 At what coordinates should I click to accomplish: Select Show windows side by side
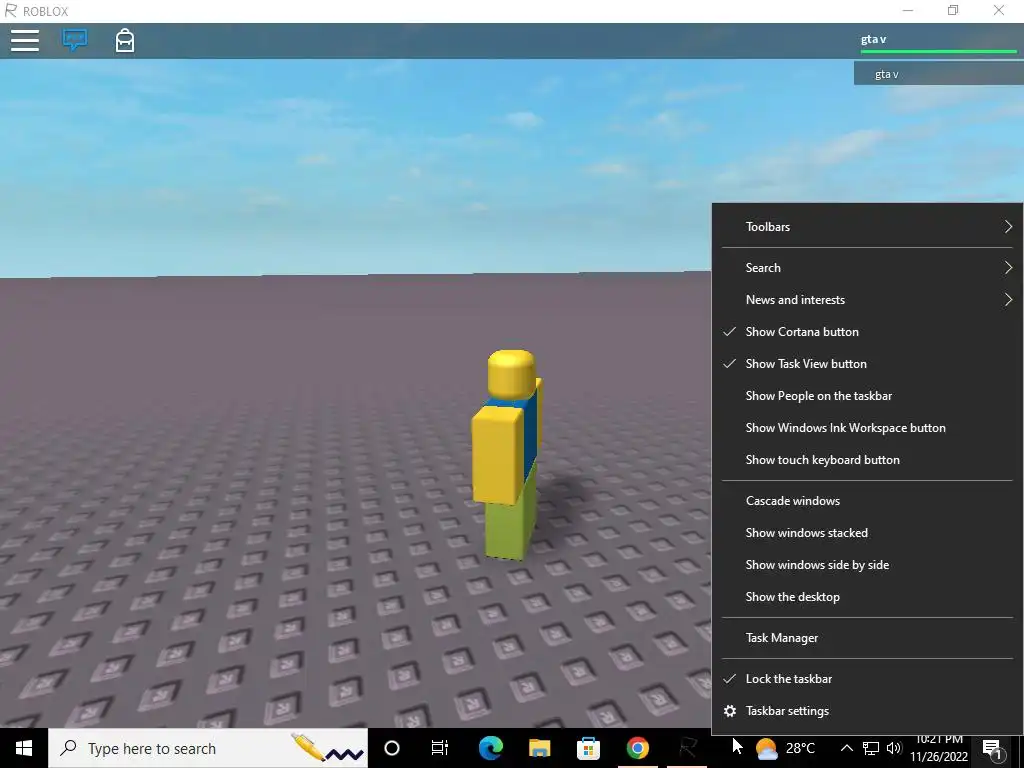867,565
